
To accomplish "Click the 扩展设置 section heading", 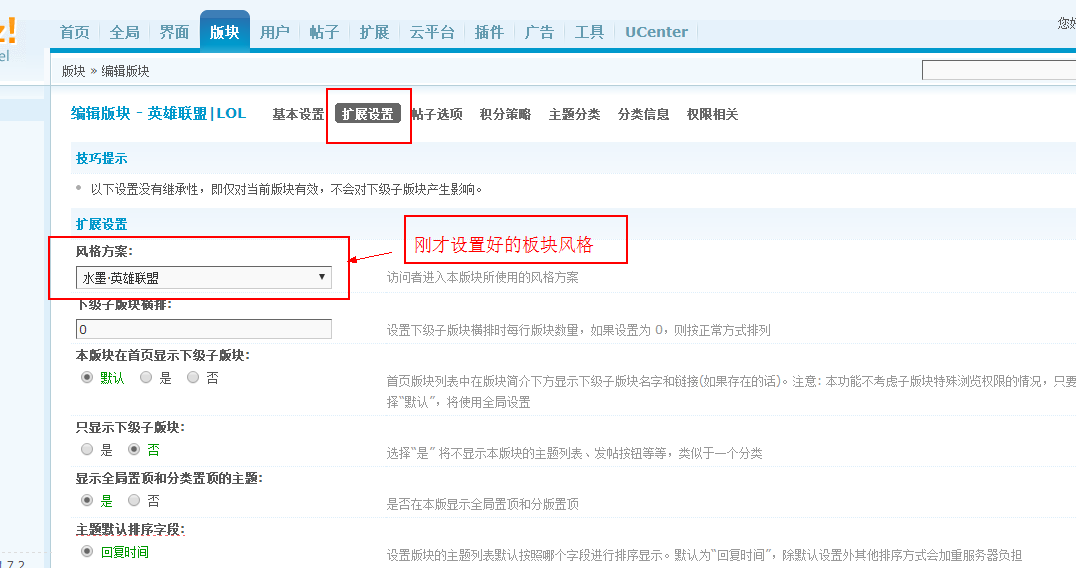I will (102, 224).
